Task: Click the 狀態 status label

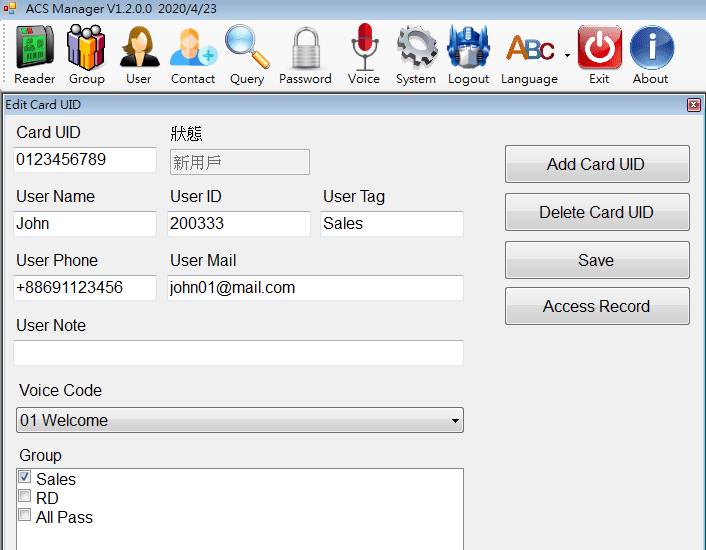Action: point(186,134)
